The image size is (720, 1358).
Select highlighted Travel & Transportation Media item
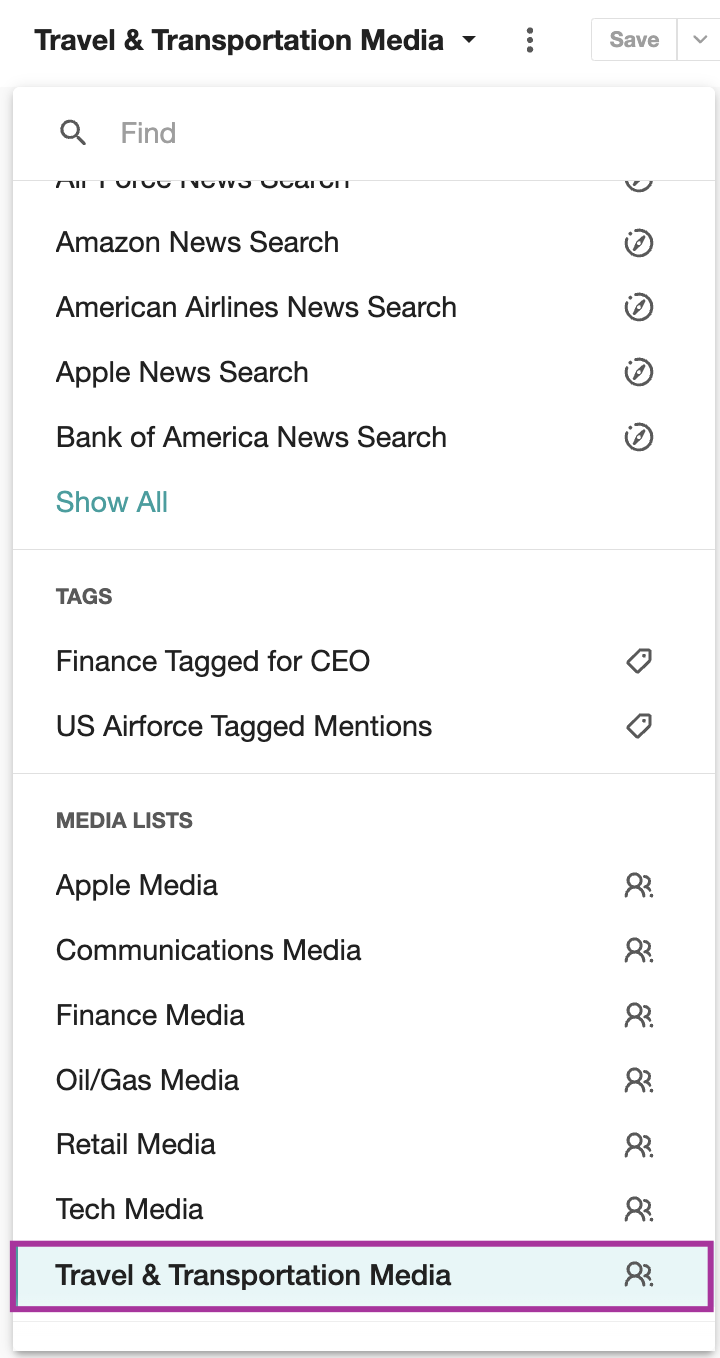(363, 1275)
